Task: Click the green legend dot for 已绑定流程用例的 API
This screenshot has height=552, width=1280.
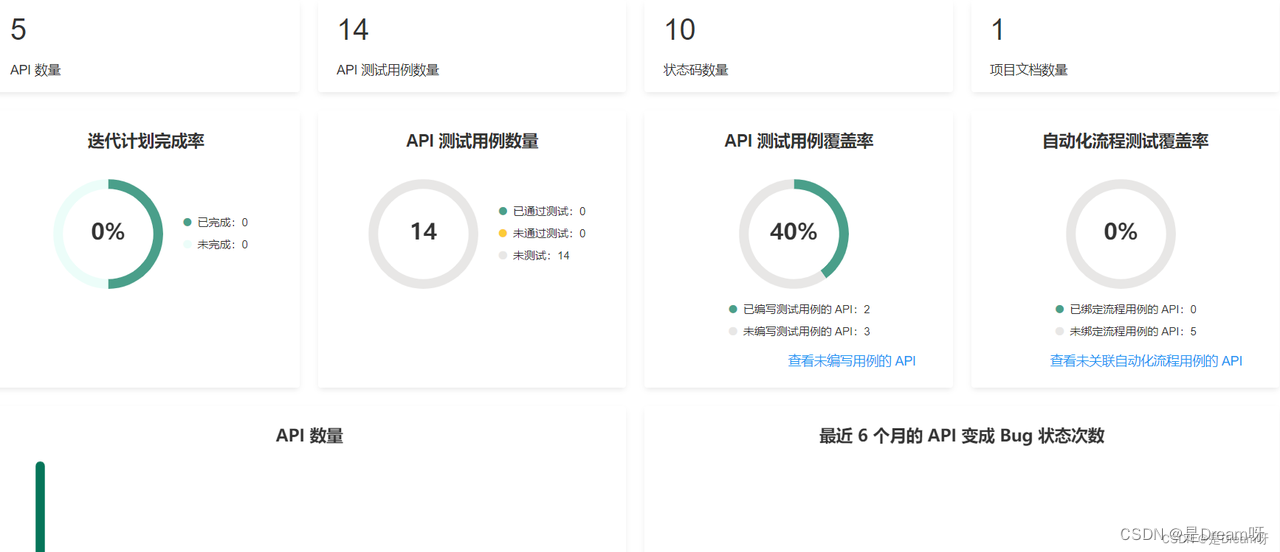Action: (x=1060, y=309)
